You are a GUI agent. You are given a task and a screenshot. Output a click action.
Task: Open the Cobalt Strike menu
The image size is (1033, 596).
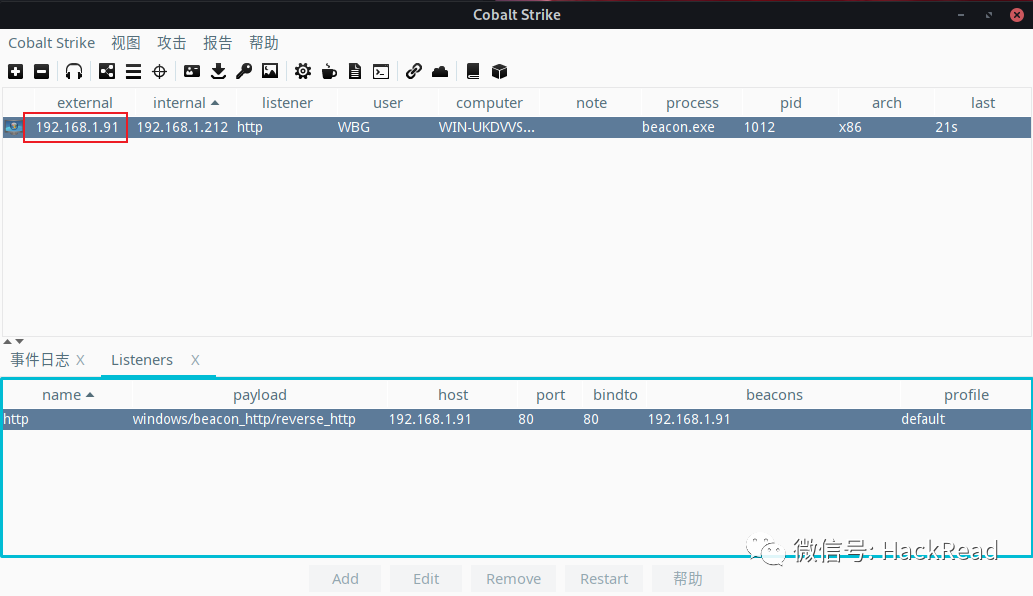[x=51, y=43]
